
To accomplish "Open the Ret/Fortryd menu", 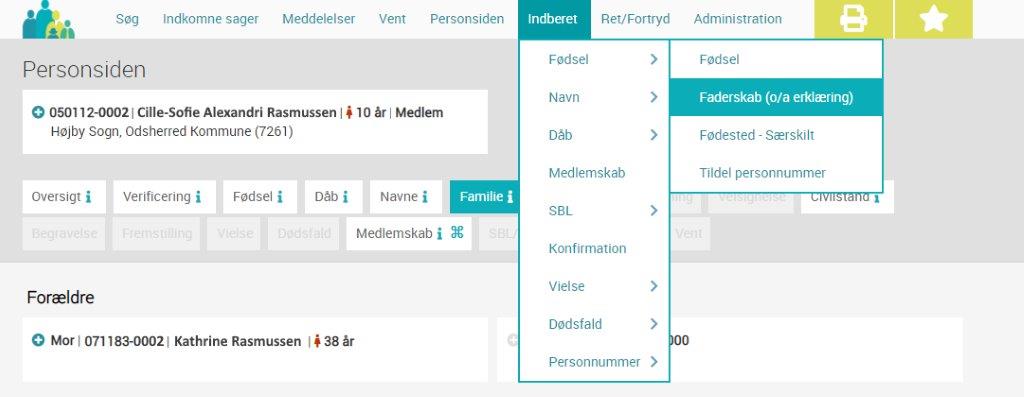I will coord(635,19).
